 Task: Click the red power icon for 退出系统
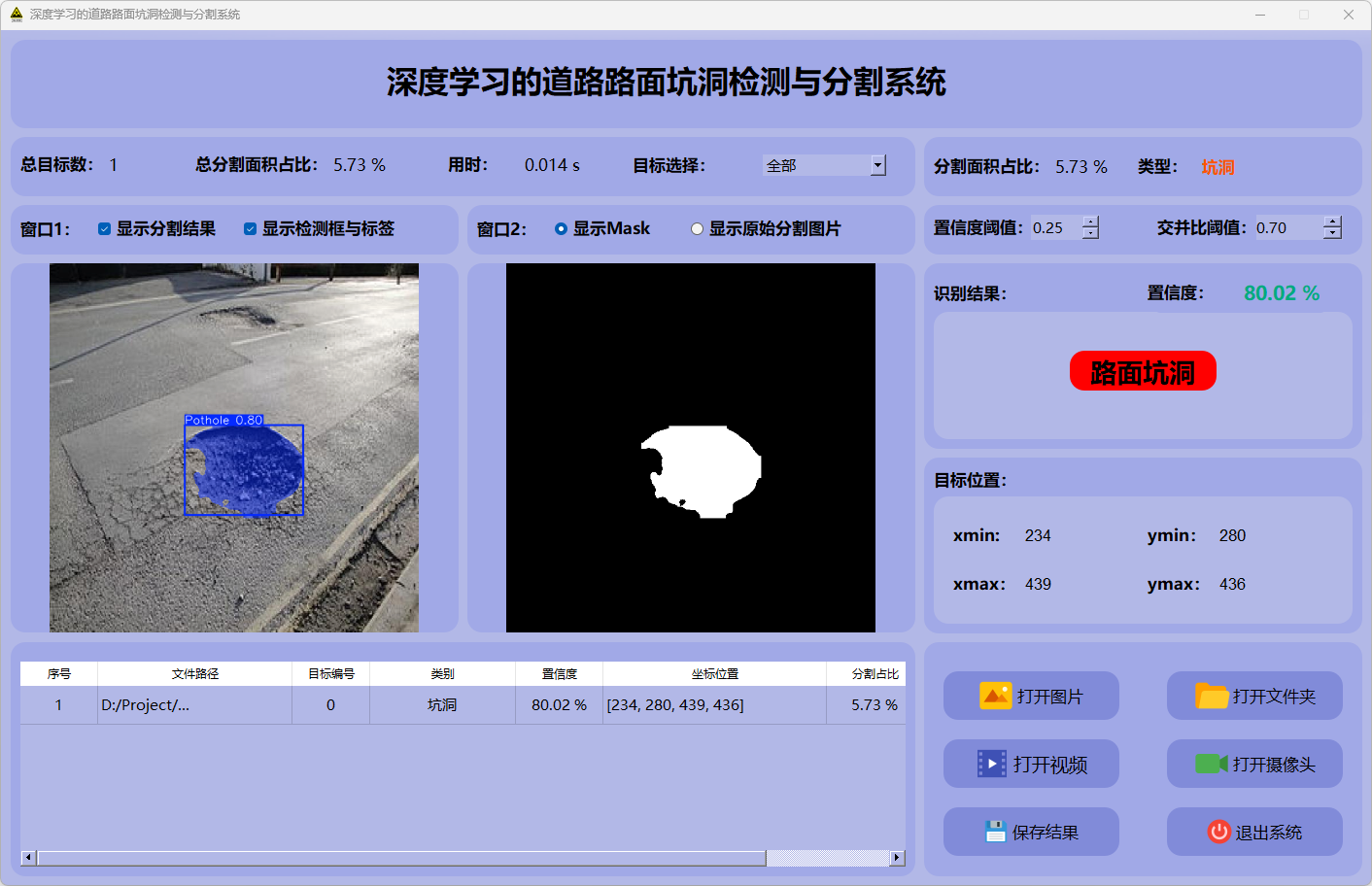coord(1218,832)
